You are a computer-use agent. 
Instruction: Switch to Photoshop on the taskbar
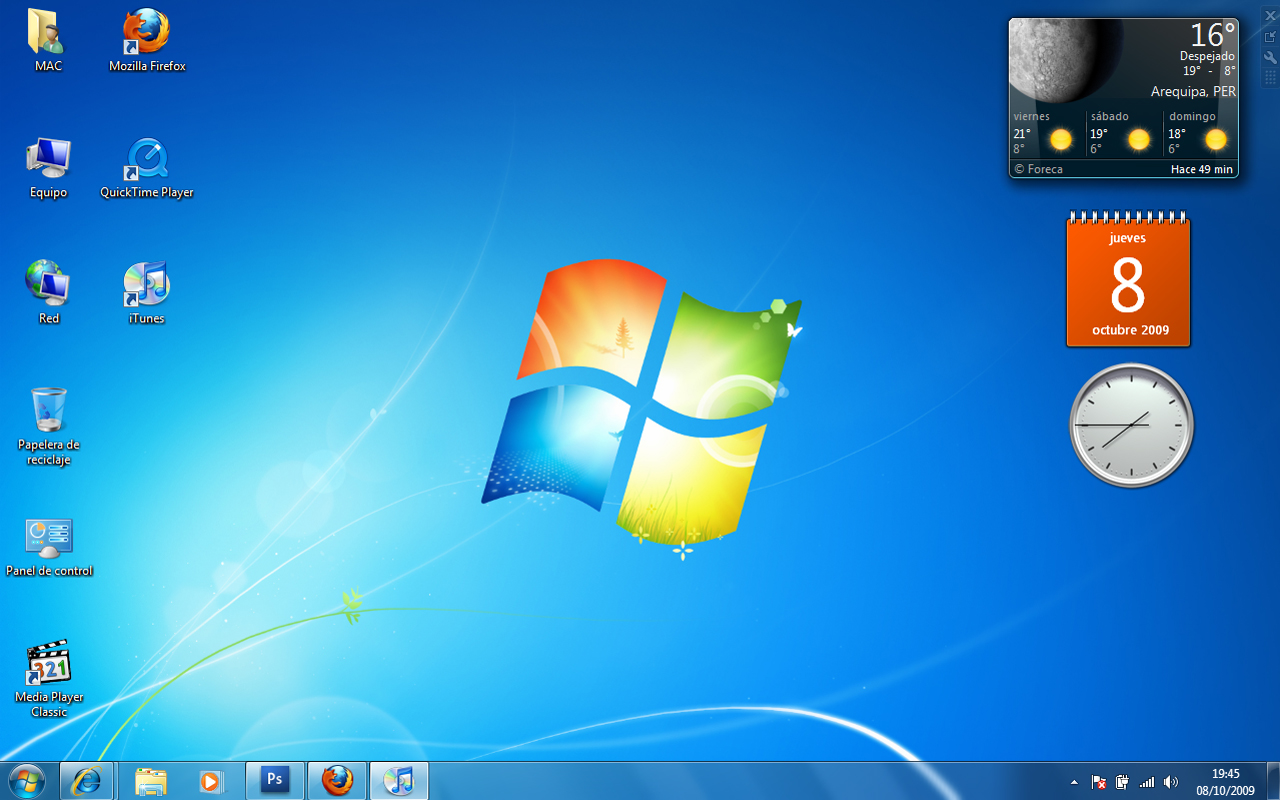[274, 780]
